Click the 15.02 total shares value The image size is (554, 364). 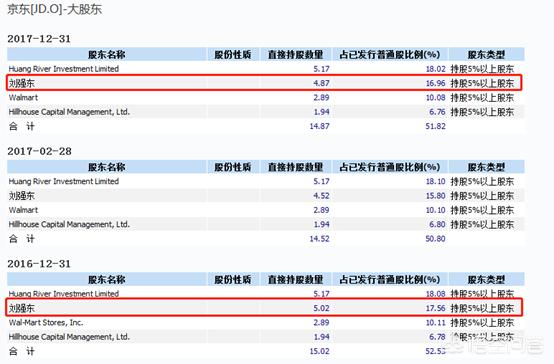319,351
